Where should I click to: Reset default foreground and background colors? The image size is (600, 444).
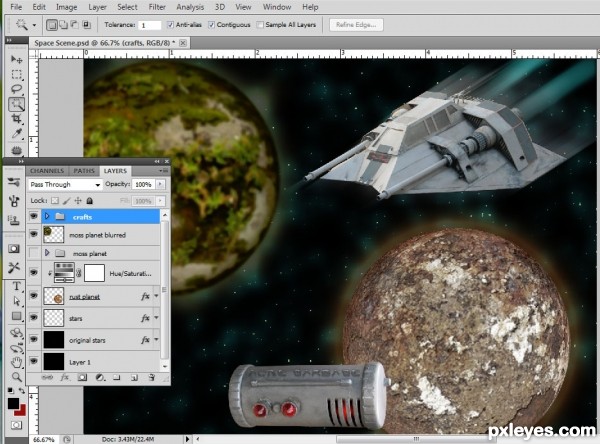point(11,391)
